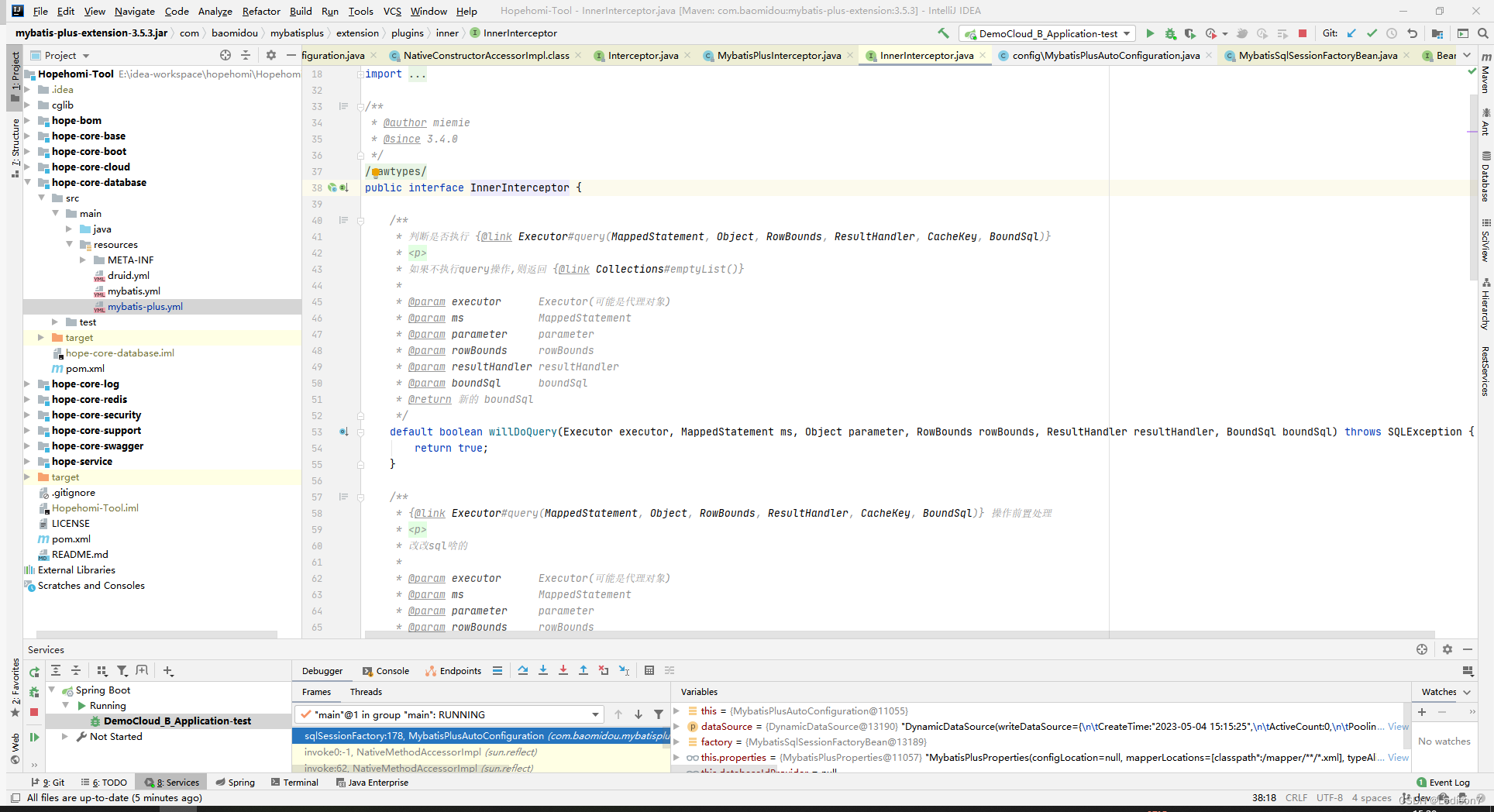Toggle the 8: Services tool window button
The image size is (1494, 812).
tap(172, 783)
